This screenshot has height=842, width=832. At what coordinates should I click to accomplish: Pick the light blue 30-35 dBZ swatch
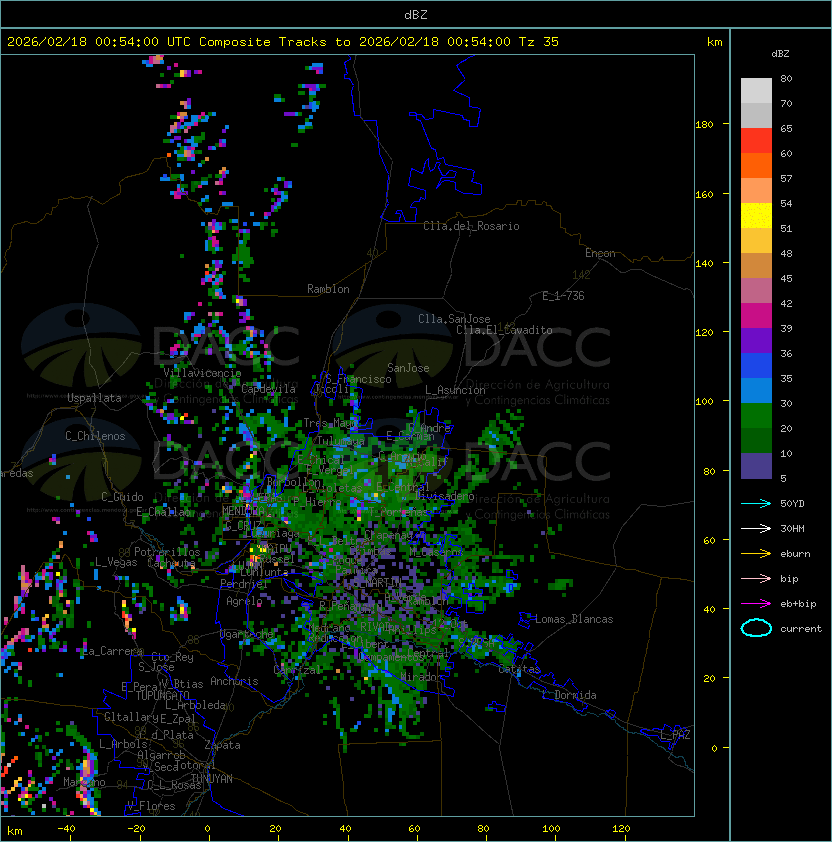click(x=756, y=390)
